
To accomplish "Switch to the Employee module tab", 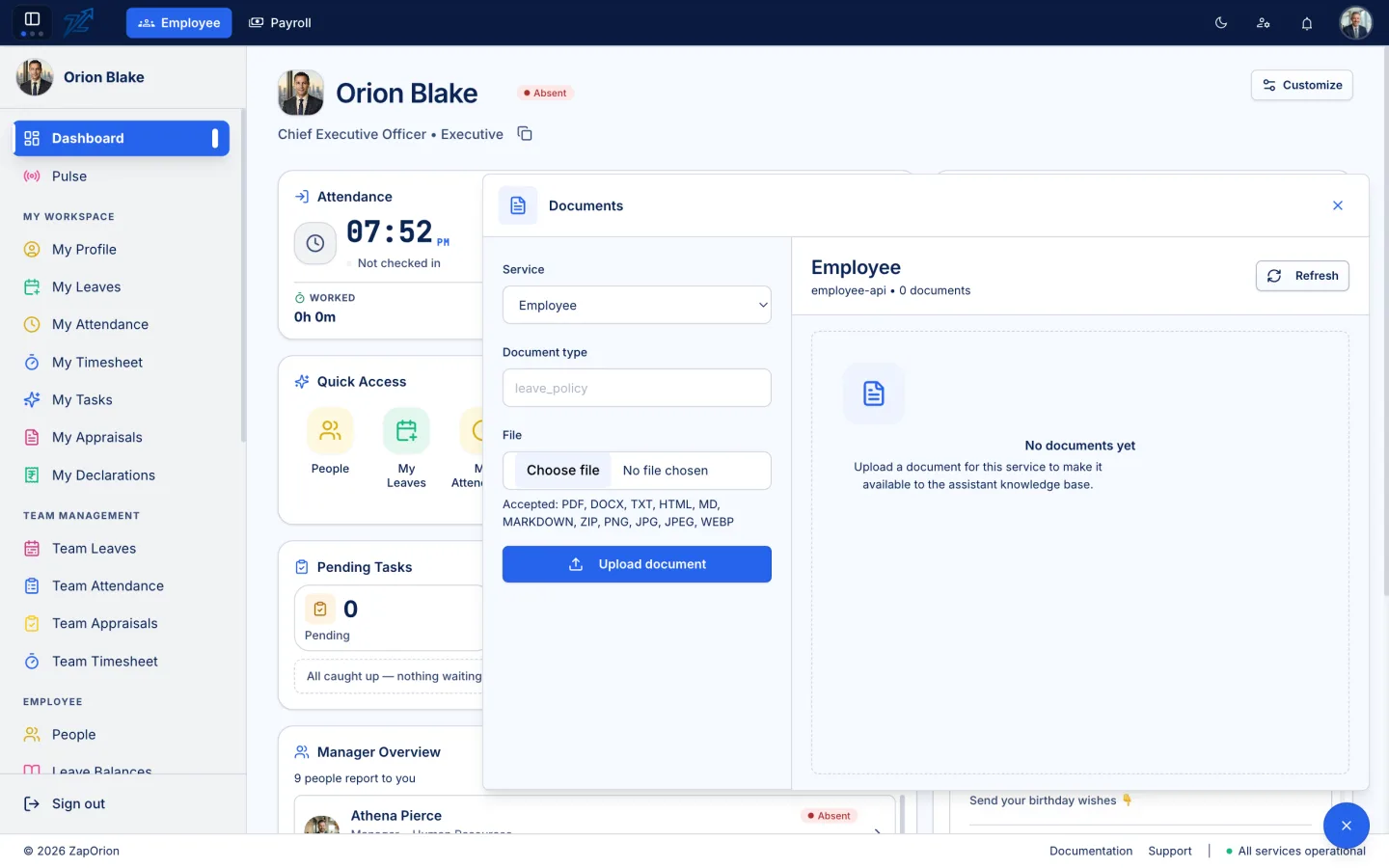I will click(x=179, y=23).
